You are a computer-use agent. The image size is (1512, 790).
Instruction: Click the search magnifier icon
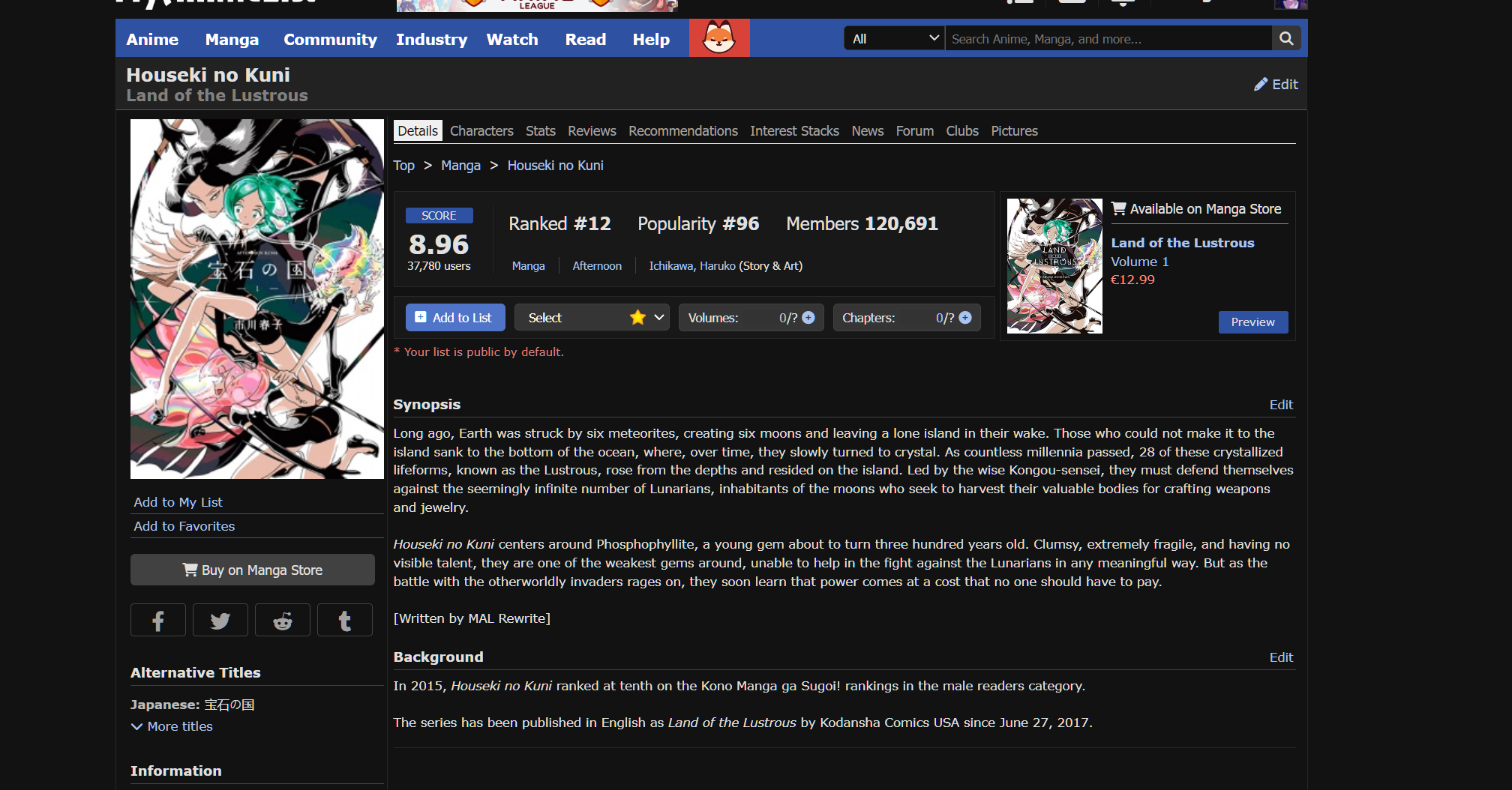1286,39
